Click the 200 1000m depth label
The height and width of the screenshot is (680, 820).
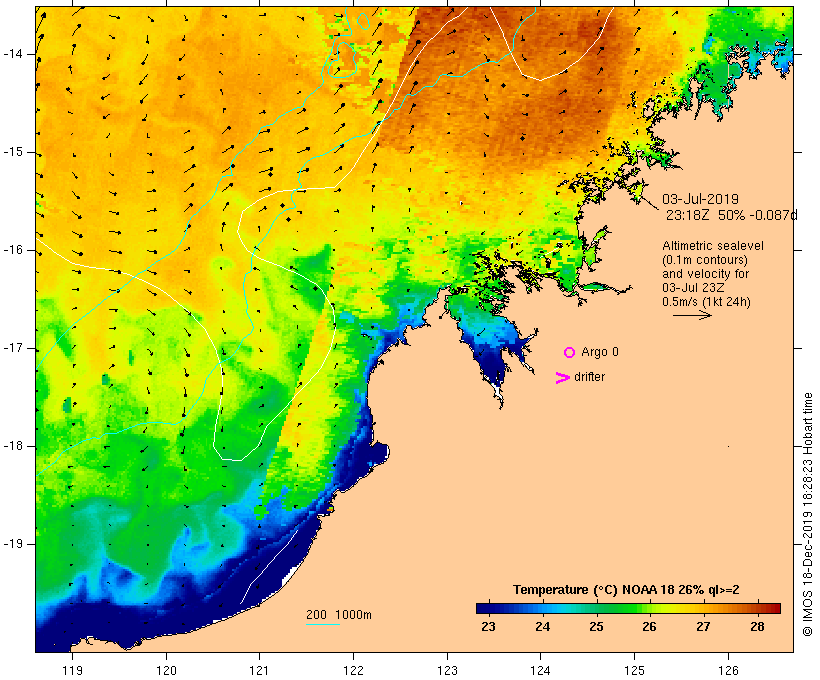coord(339,615)
